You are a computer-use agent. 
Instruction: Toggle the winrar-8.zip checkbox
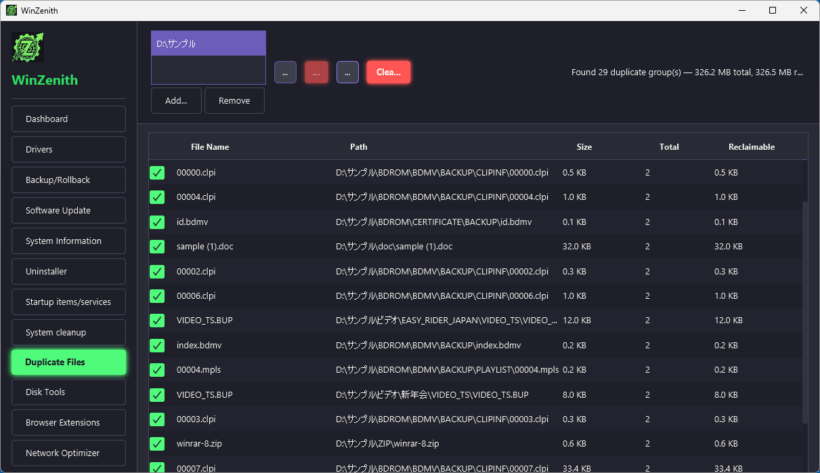pos(157,444)
